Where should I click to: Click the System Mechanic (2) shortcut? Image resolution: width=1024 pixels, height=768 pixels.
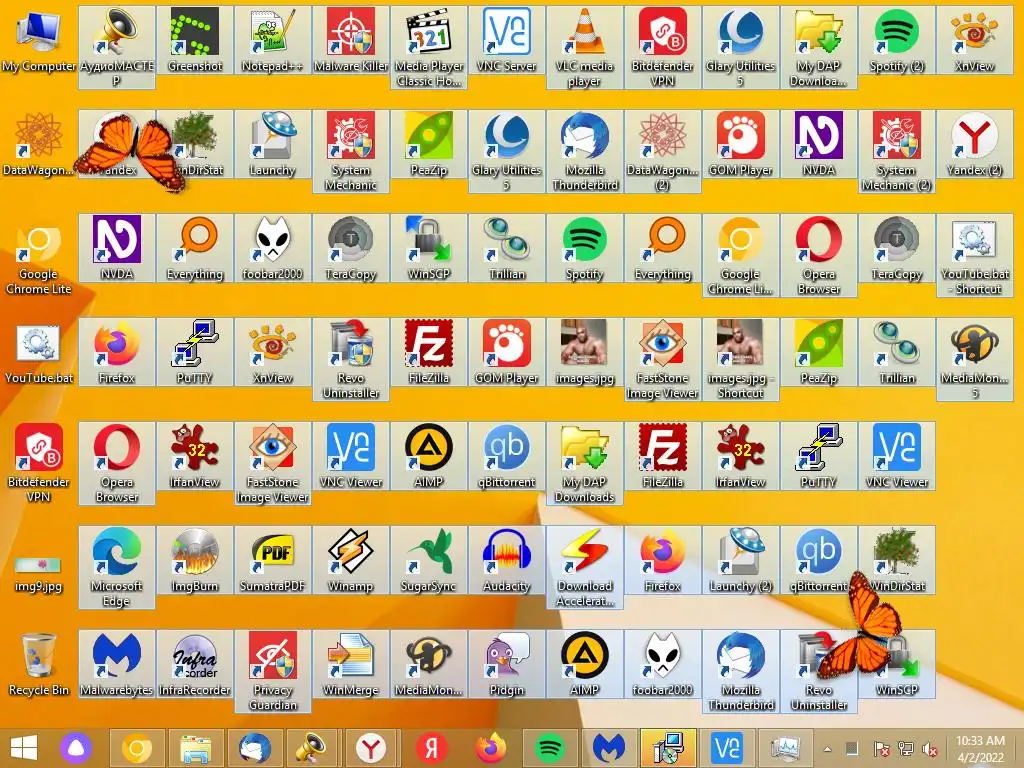[897, 152]
